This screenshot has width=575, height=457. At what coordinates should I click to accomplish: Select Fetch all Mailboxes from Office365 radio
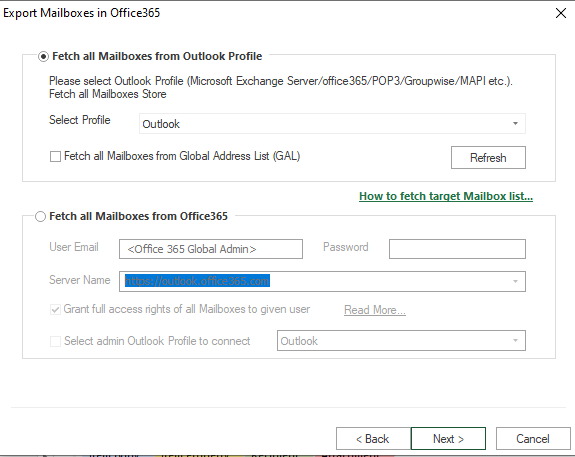[40, 216]
